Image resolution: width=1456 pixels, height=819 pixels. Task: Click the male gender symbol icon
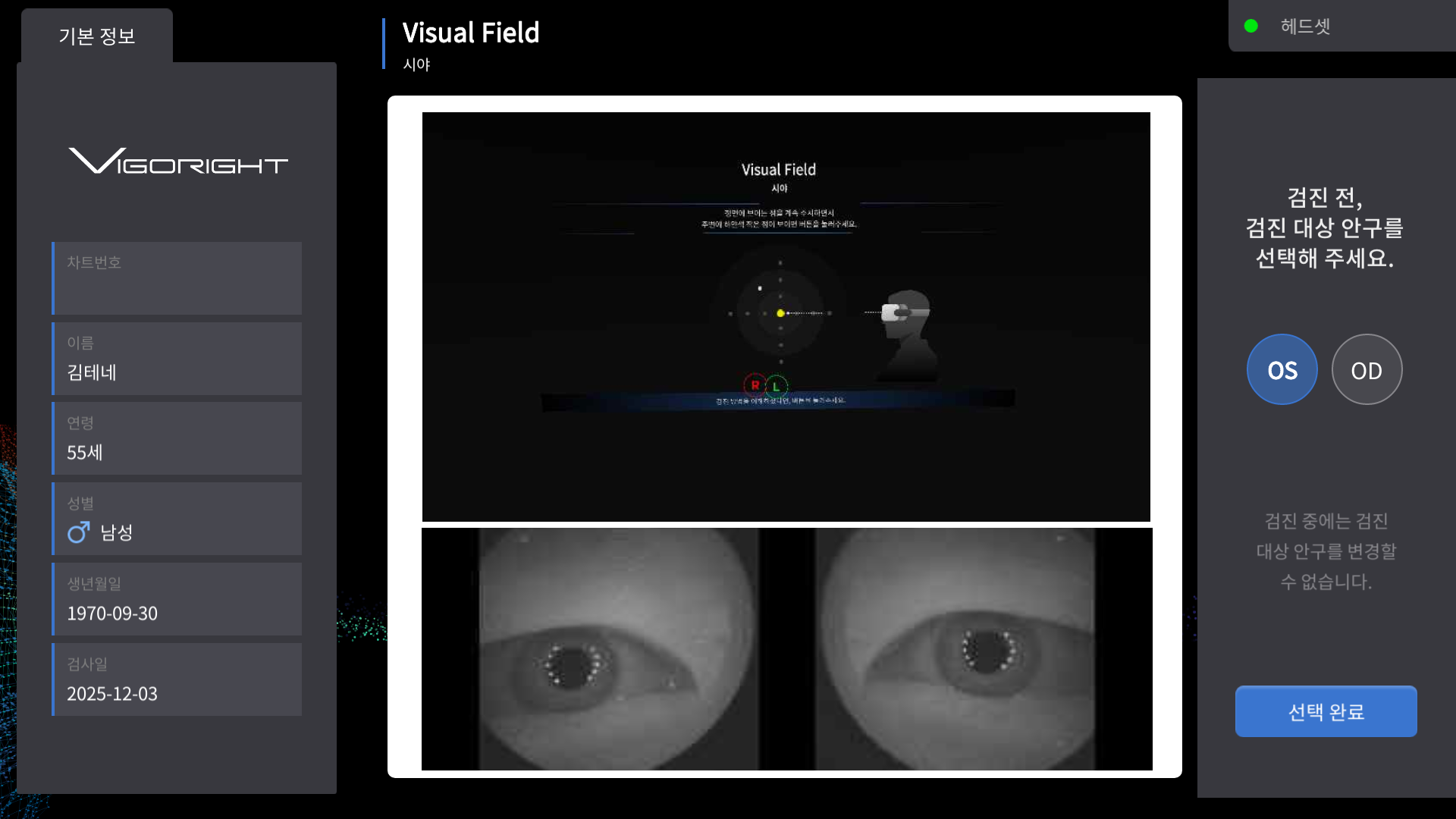coord(78,532)
